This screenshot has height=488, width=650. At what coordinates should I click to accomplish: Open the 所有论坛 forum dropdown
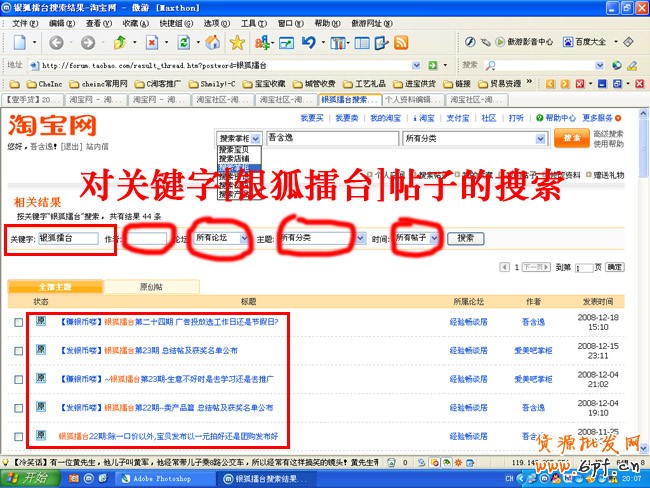221,238
